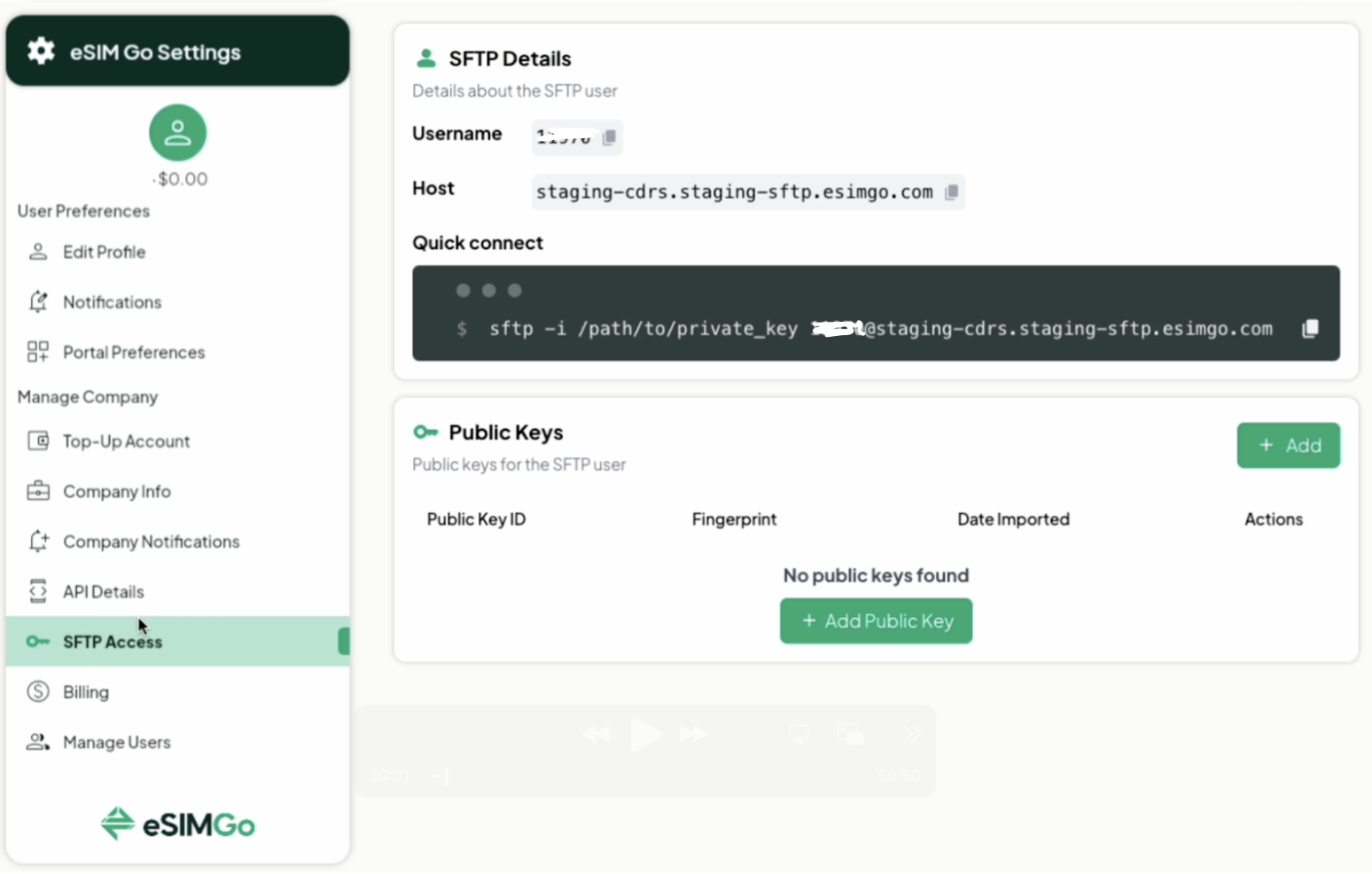Click the $0.00 balance text
1372x874 pixels.
181,179
